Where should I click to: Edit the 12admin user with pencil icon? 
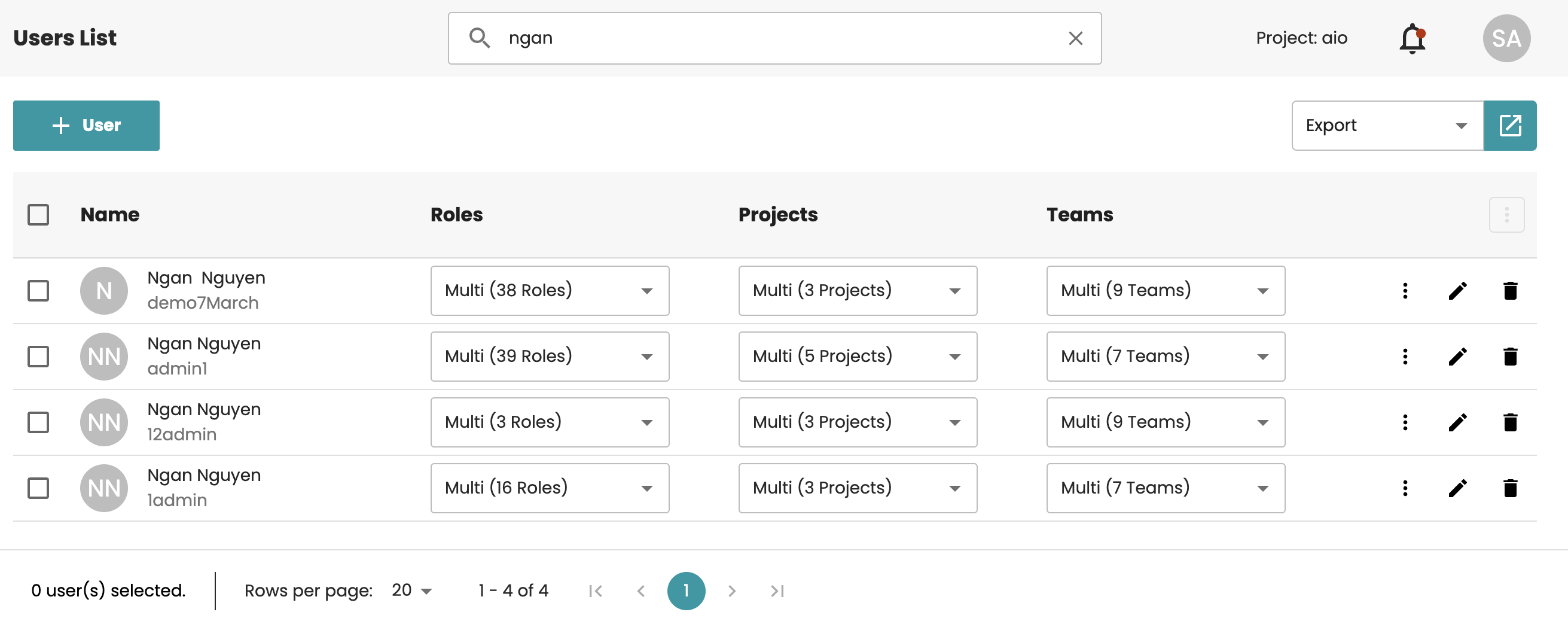[1457, 422]
